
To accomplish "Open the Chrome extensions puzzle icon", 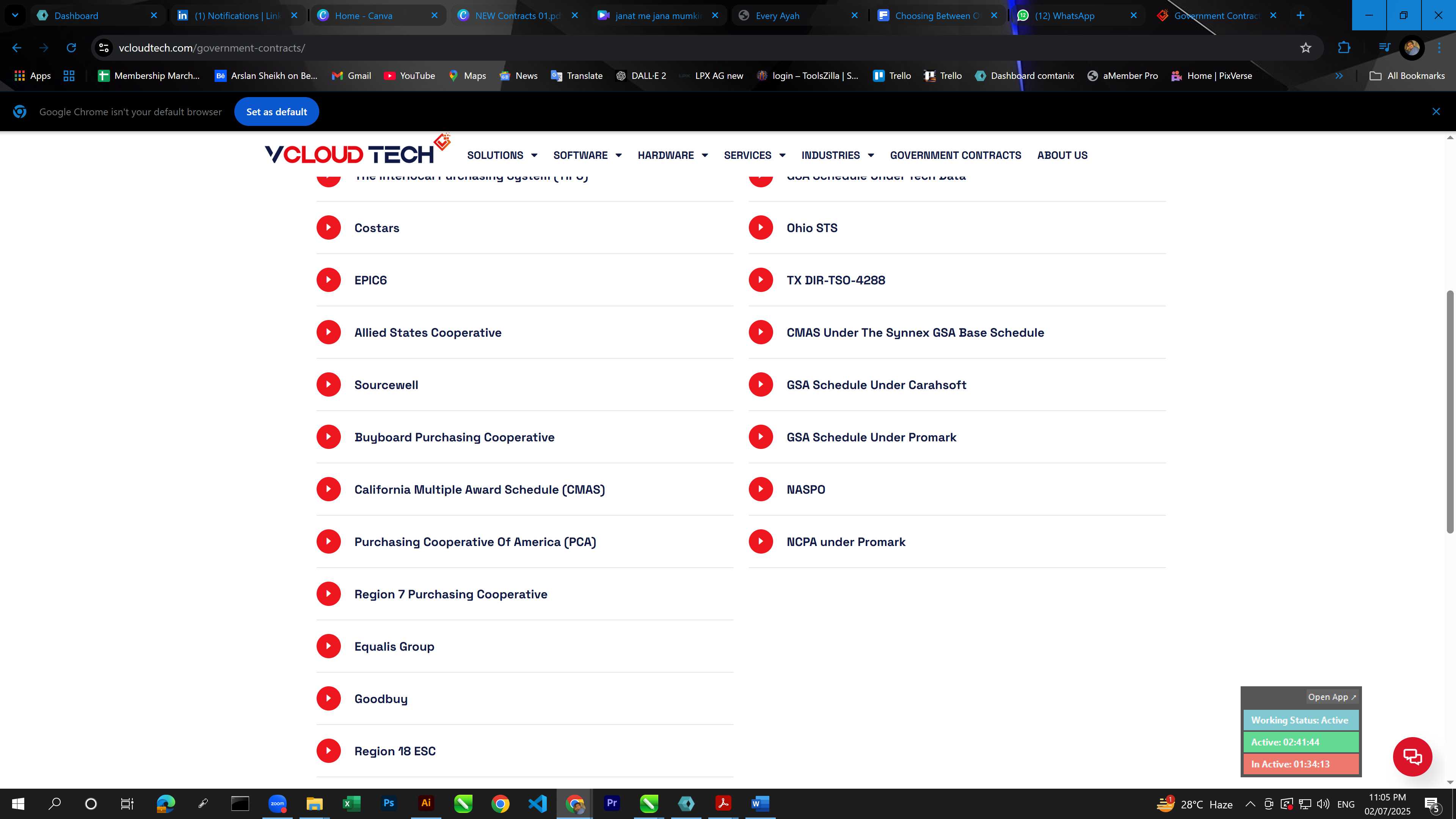I will coord(1344,48).
